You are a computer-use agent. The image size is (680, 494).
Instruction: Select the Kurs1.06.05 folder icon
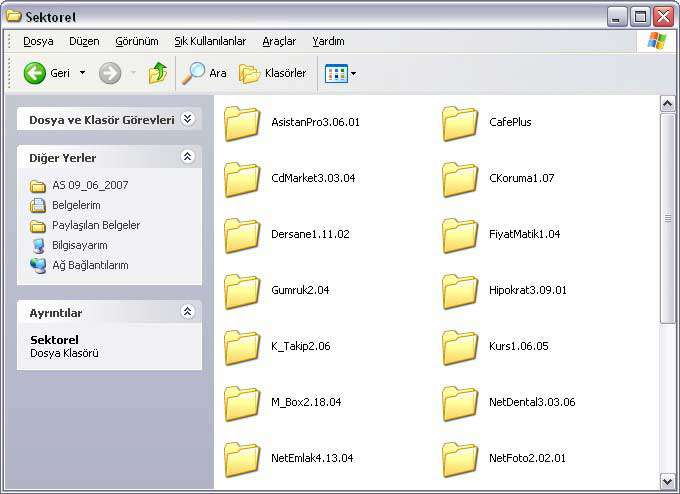click(460, 347)
